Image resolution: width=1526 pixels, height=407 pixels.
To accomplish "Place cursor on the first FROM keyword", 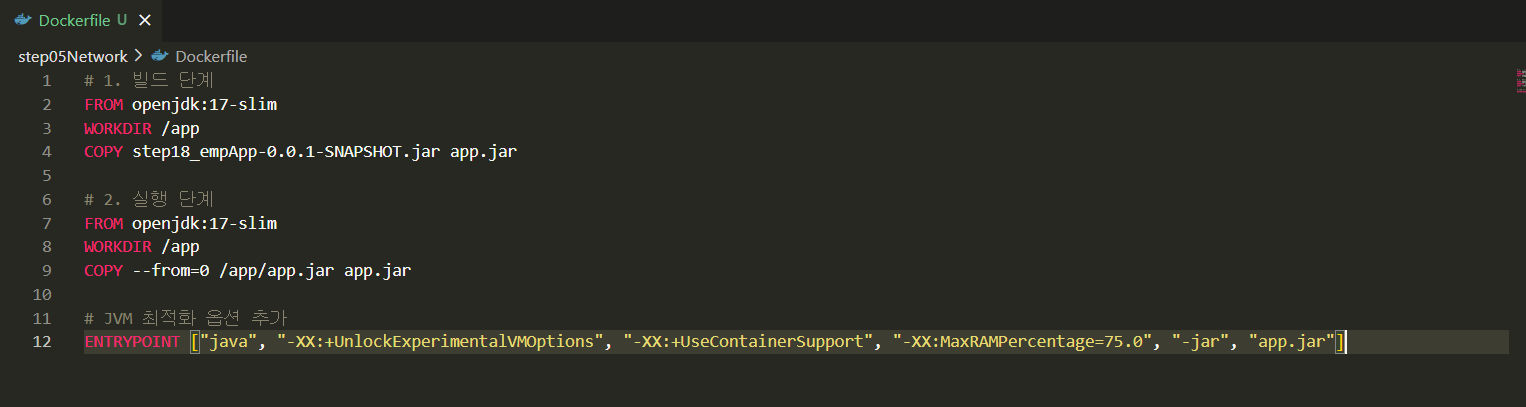I will [103, 104].
